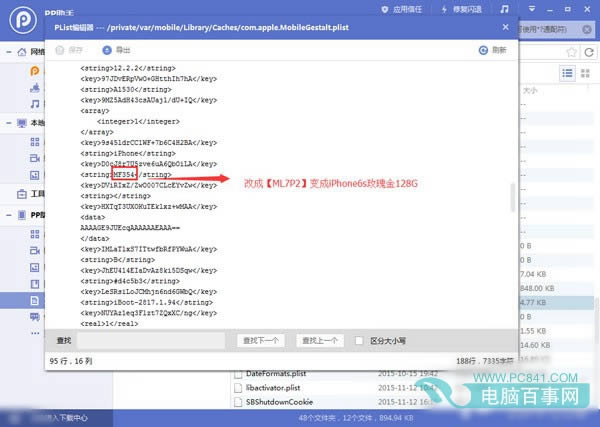Collapse the 网络 home section in sidebar
Image resolution: width=600 pixels, height=427 pixels.
point(9,52)
